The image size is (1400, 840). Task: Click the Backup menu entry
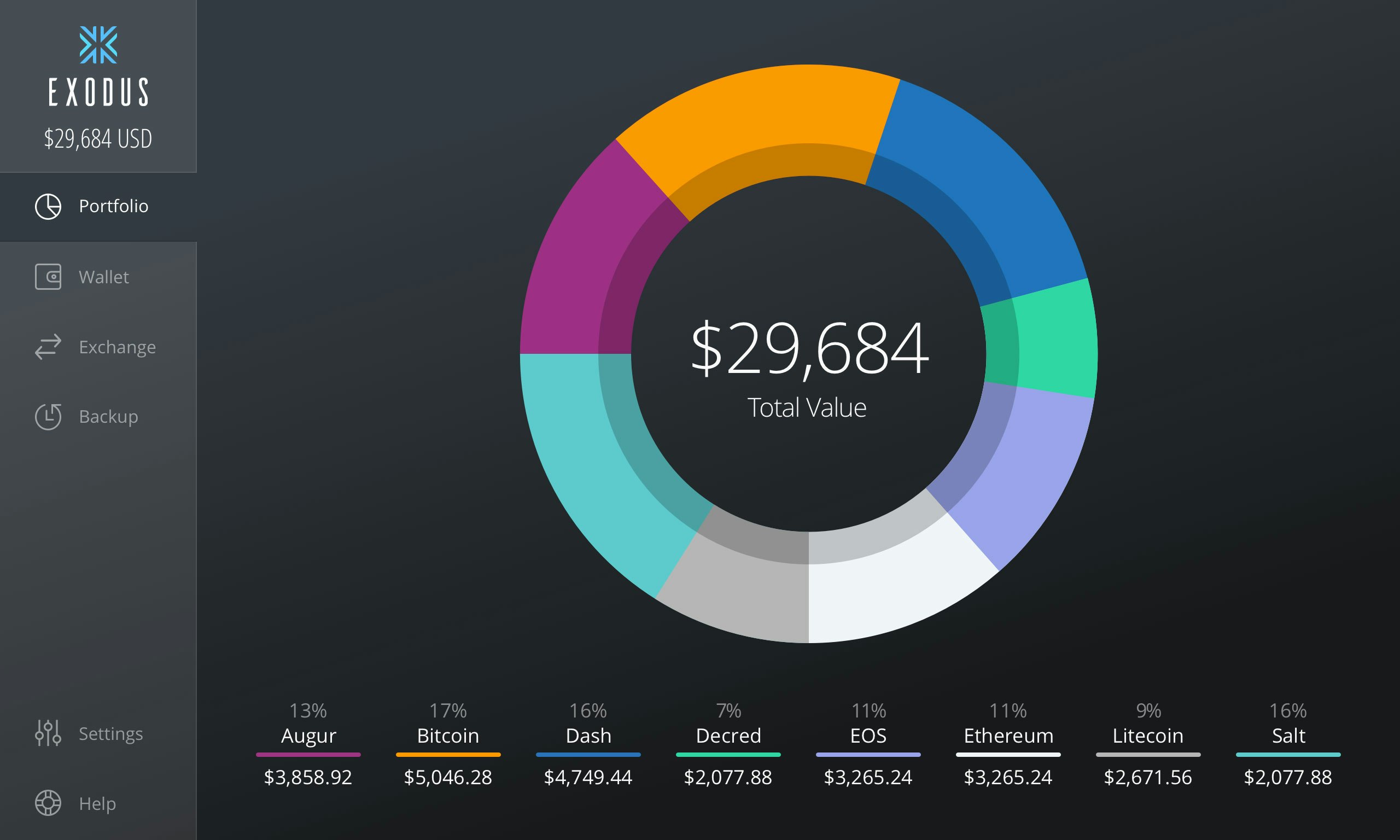click(108, 417)
